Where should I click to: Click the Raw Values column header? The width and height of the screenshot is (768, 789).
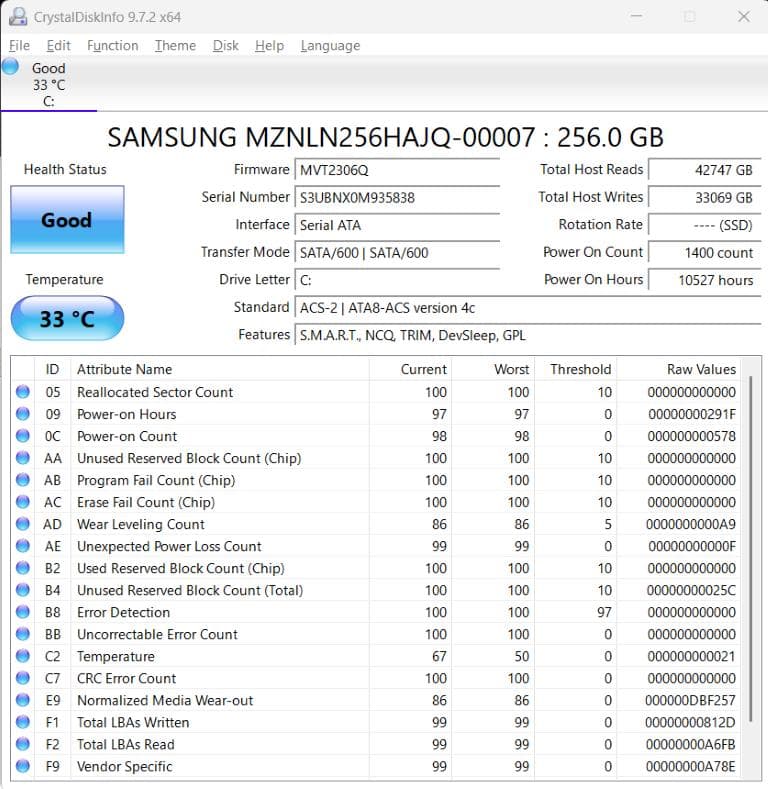(679, 369)
